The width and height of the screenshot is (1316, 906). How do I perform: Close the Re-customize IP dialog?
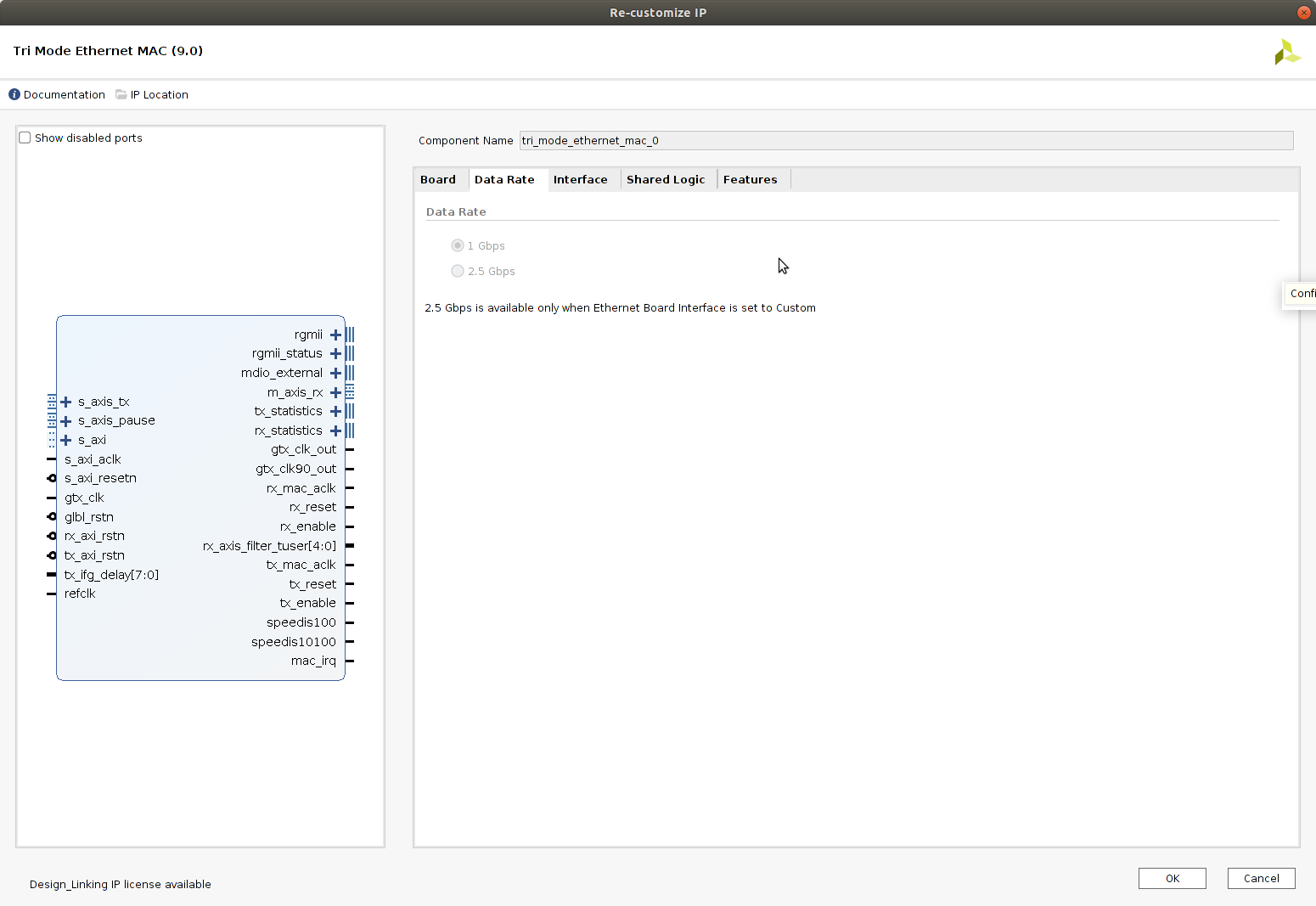pos(1303,13)
